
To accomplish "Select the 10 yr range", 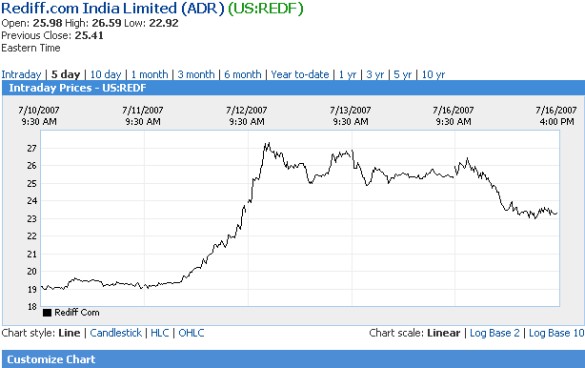I will coord(433,74).
